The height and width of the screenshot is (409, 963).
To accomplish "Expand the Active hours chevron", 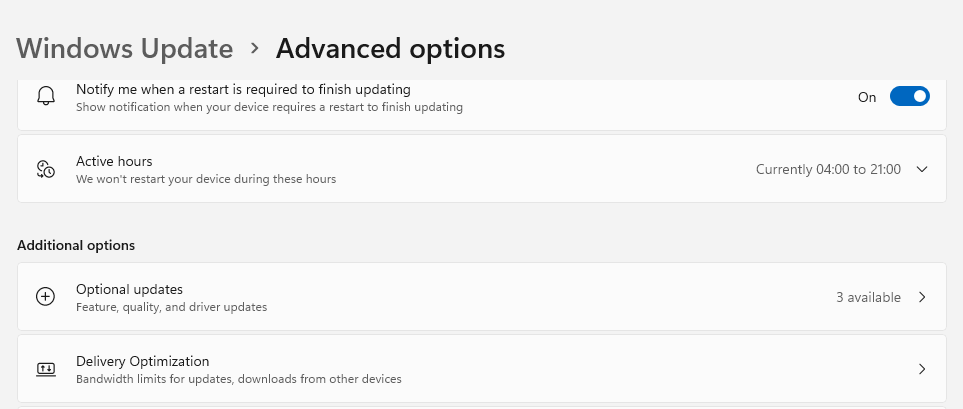I will (x=922, y=169).
